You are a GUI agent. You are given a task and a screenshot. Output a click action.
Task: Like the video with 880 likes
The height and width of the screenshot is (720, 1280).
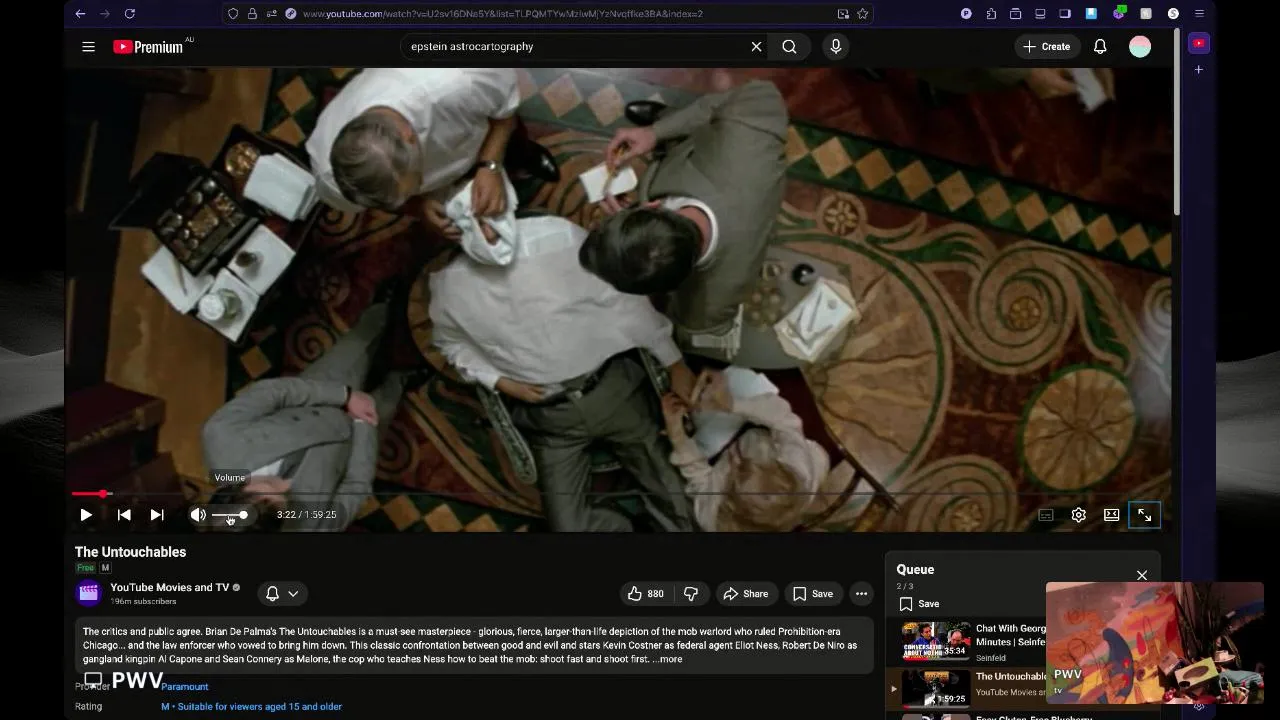pos(645,593)
